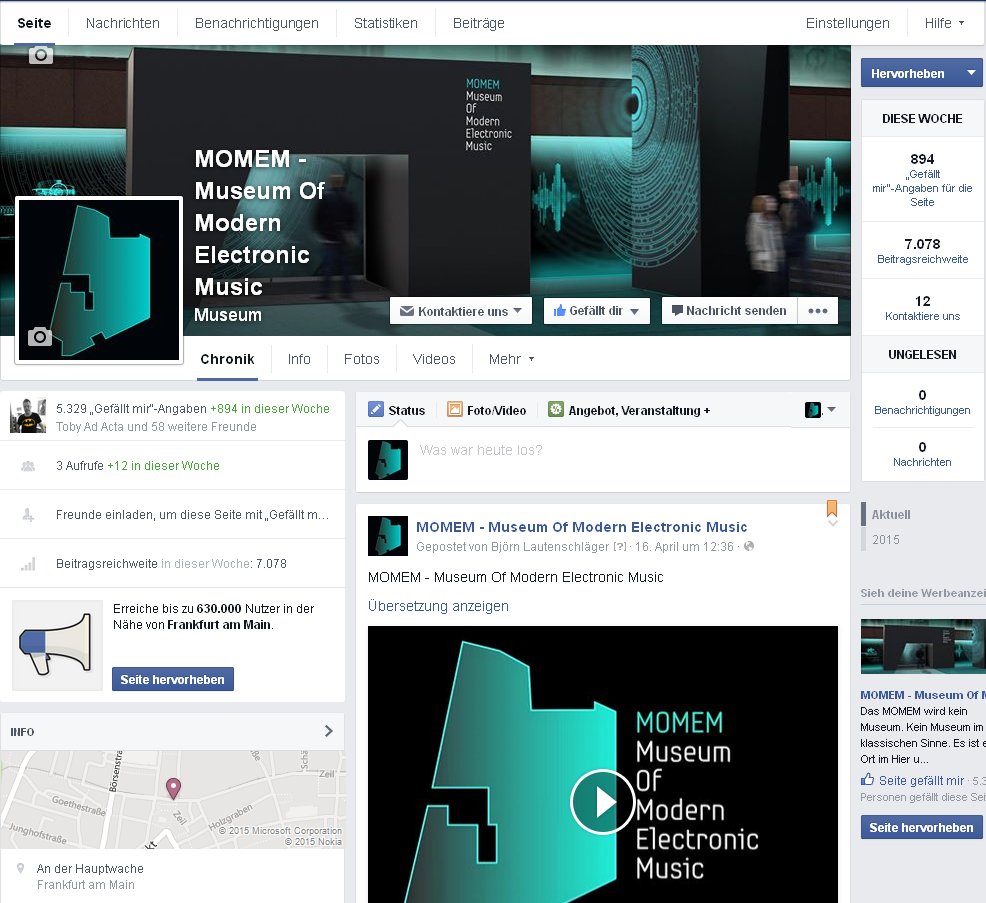Image resolution: width=986 pixels, height=903 pixels.
Task: Click the 3 Aufrufe row
Action: (x=172, y=466)
